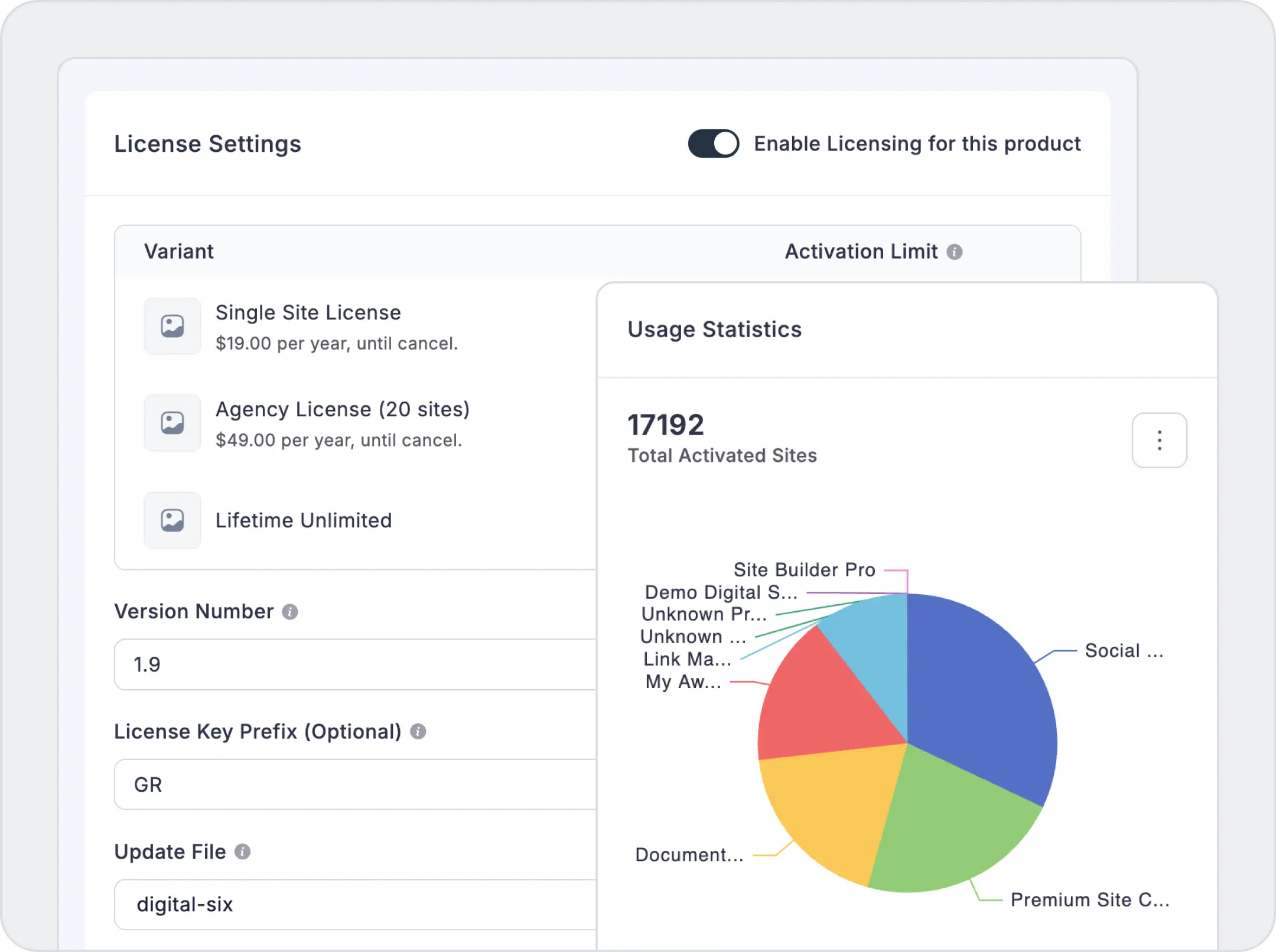
Task: Open the Update File digital-six selector
Action: [x=354, y=904]
